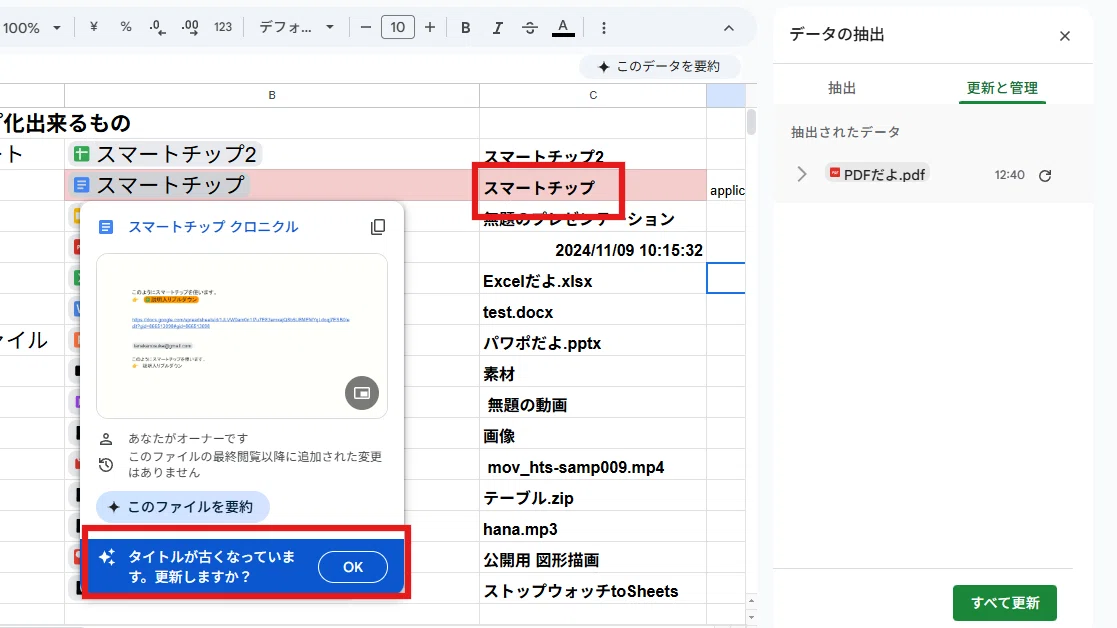Viewport: 1117px width, 628px height.
Task: Click the このファイルを要約 button
Action: click(183, 506)
